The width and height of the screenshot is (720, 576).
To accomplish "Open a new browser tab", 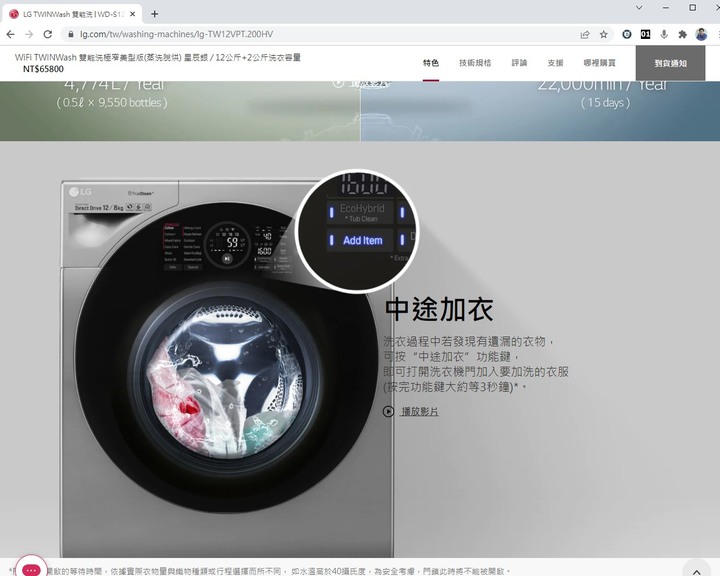I will pos(155,14).
